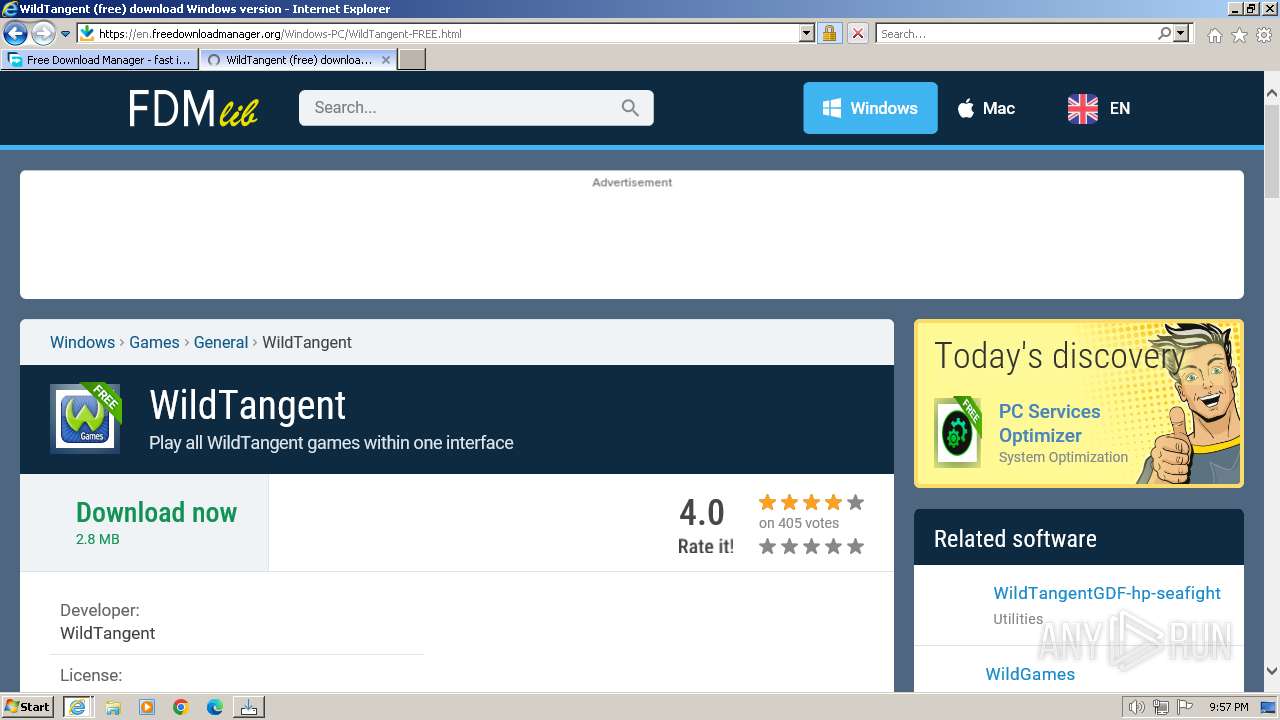This screenshot has width=1280, height=720.
Task: Select the Windows platform button
Action: coord(870,108)
